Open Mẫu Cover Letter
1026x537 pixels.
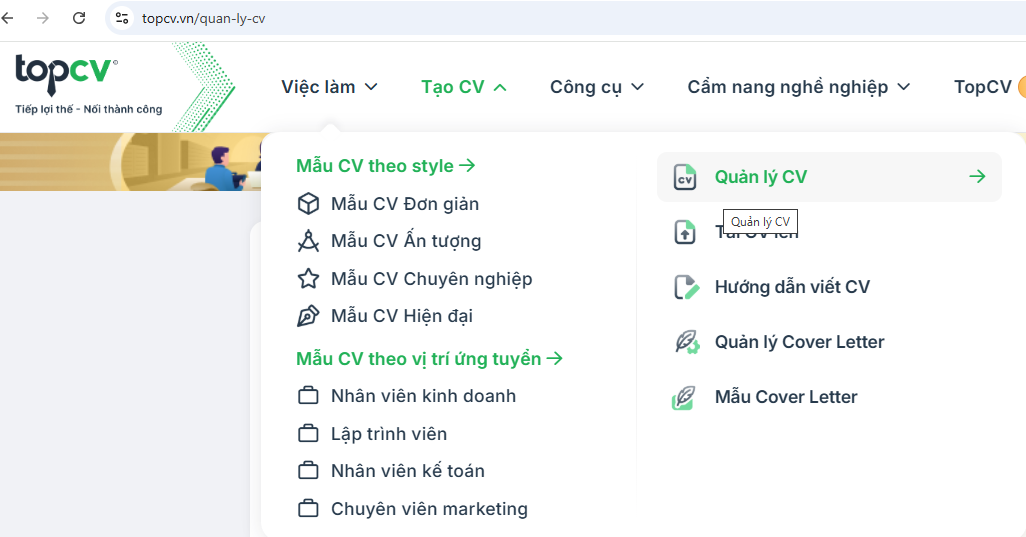pos(786,397)
